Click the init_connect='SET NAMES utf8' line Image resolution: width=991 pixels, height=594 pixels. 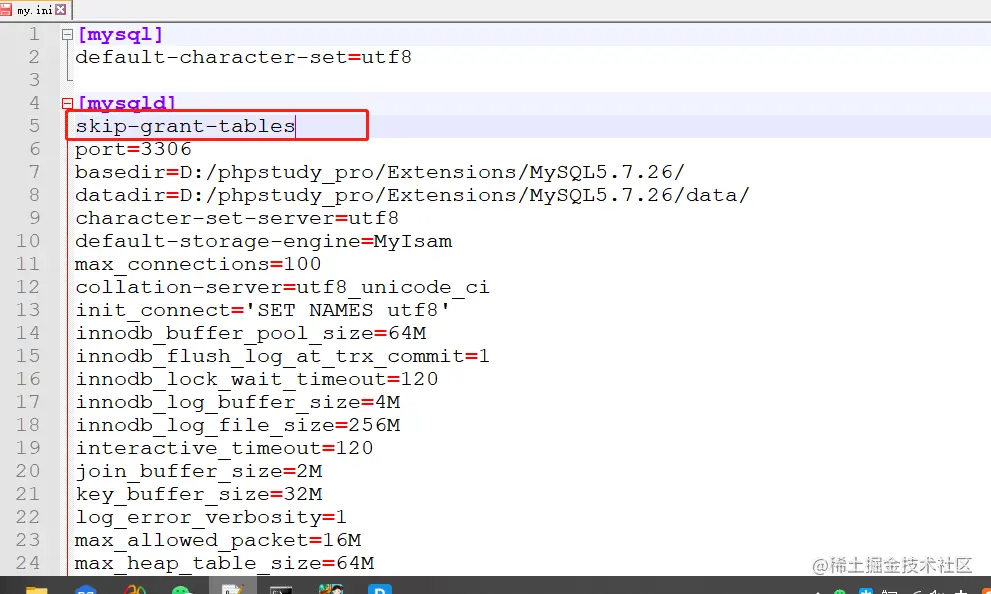(x=263, y=310)
